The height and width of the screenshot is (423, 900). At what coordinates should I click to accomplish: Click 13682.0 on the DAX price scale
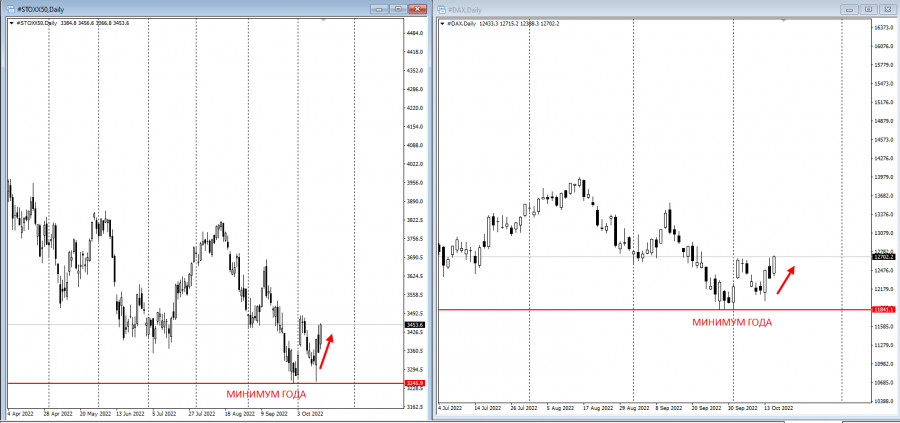[885, 196]
